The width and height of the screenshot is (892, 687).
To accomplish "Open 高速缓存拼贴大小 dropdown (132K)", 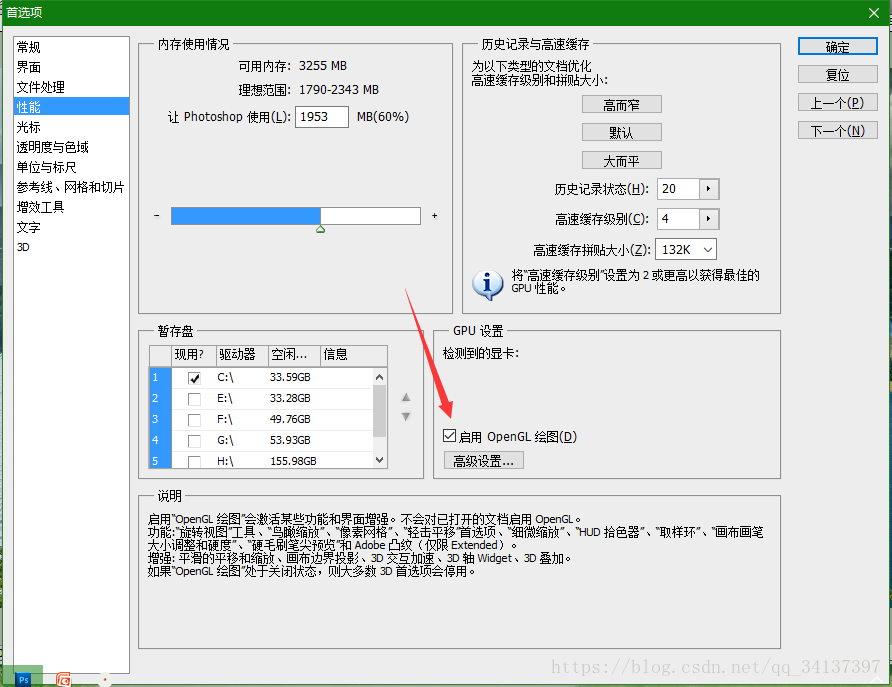I will (x=686, y=250).
